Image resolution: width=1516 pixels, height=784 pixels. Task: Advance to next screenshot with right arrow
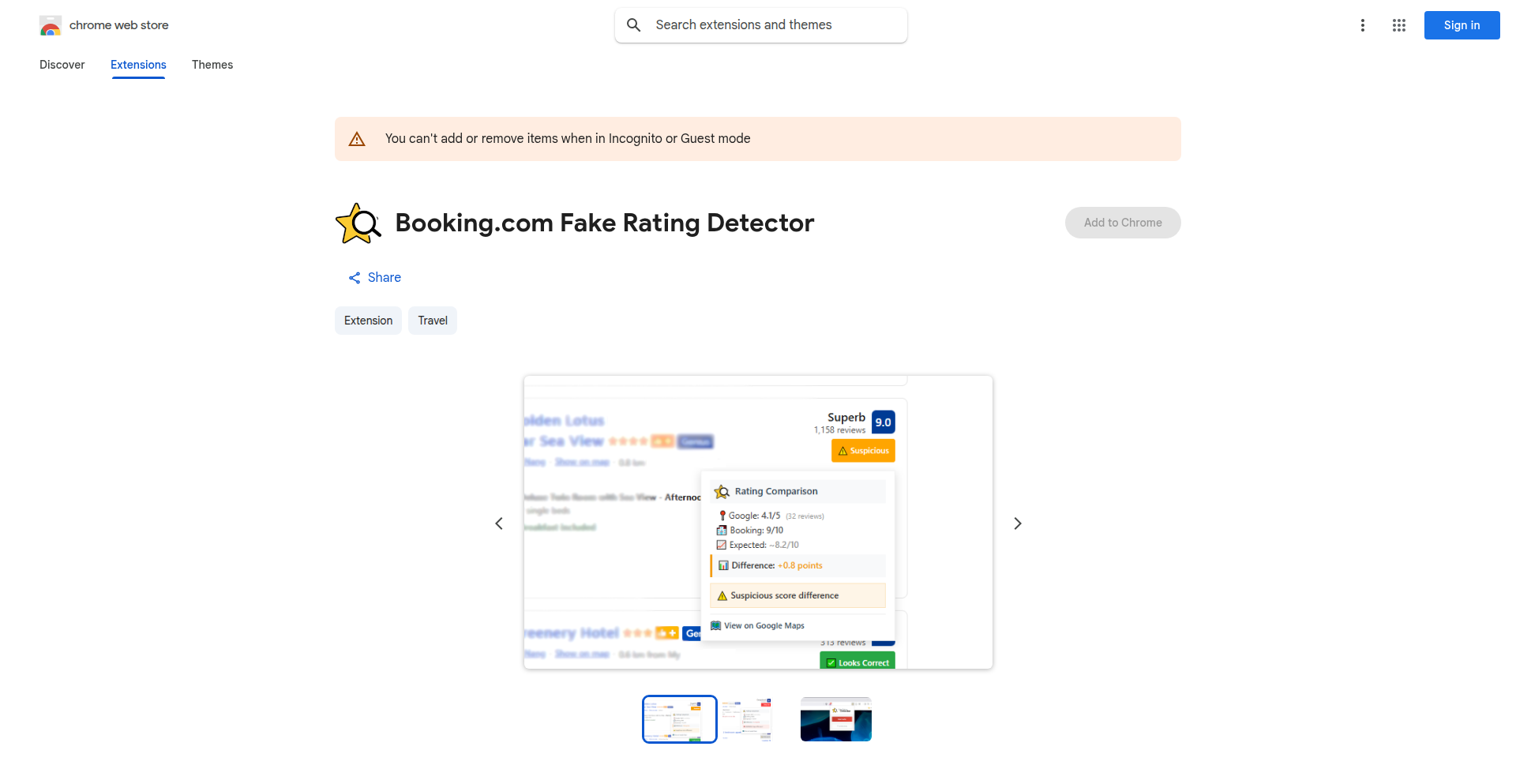(1017, 523)
